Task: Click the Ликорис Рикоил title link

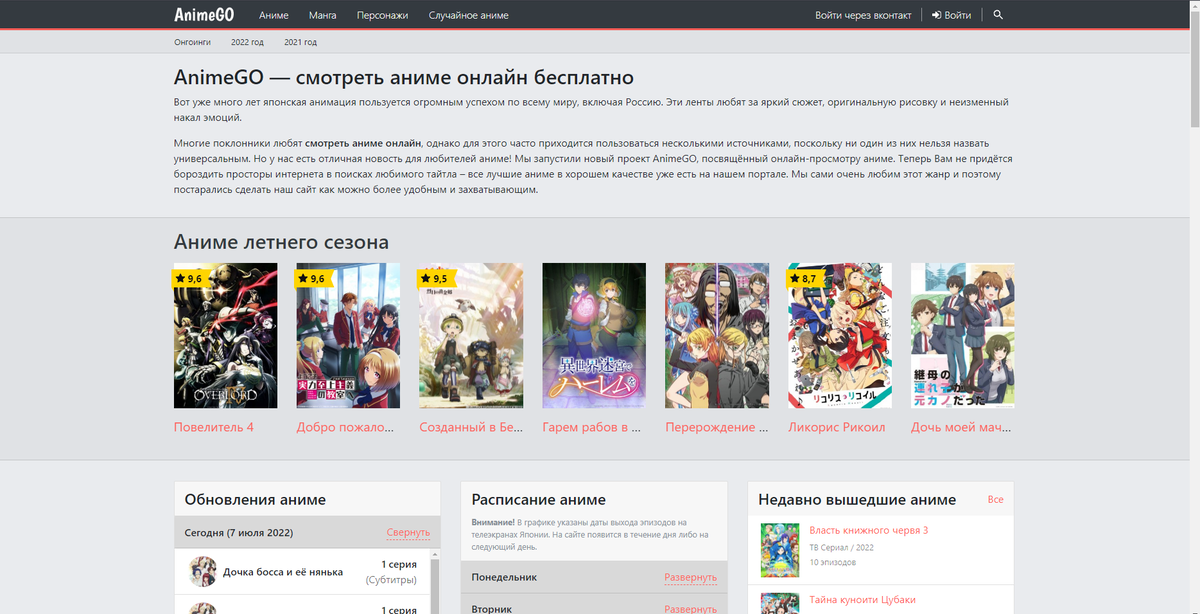Action: [837, 427]
